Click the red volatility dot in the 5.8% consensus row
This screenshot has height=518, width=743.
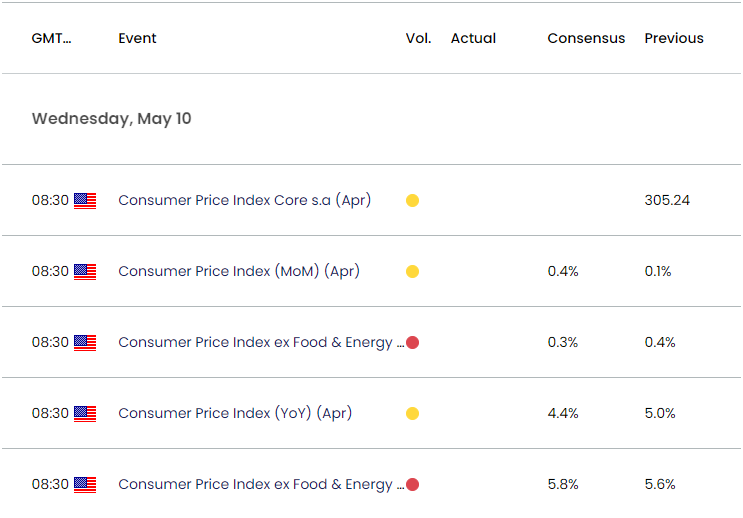(412, 485)
